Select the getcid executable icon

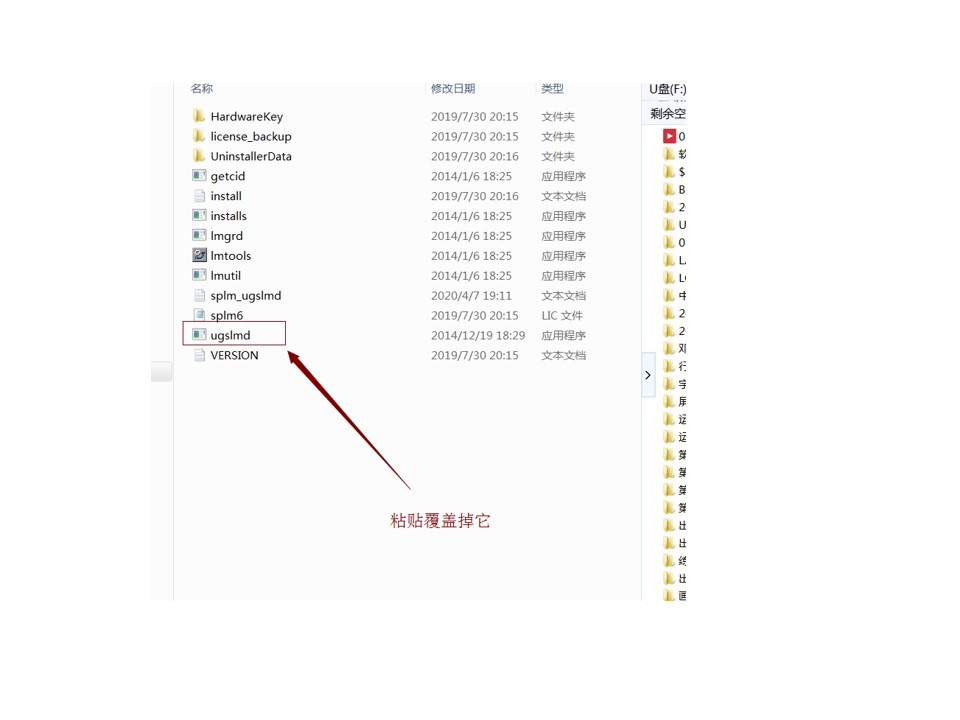tap(199, 175)
